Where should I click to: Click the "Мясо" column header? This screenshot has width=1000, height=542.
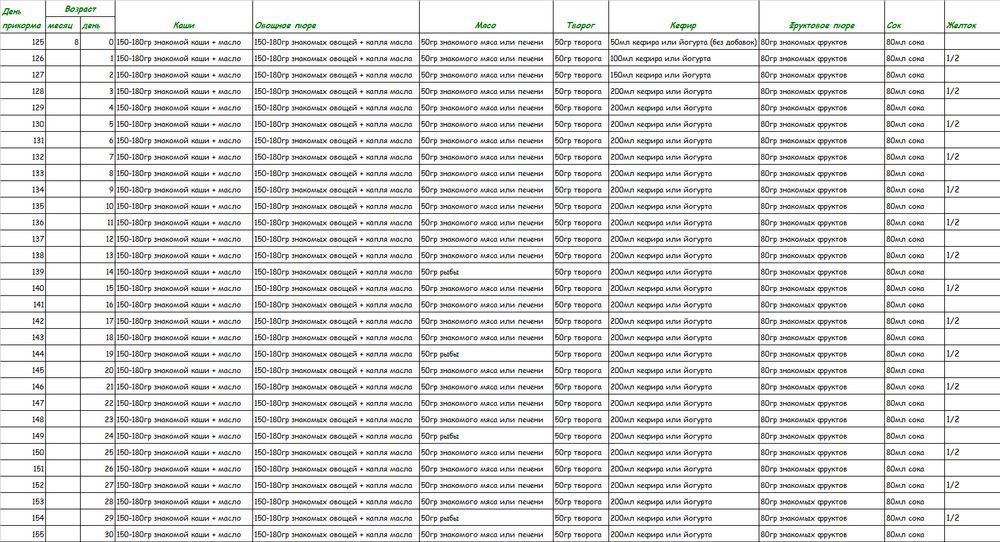(485, 24)
